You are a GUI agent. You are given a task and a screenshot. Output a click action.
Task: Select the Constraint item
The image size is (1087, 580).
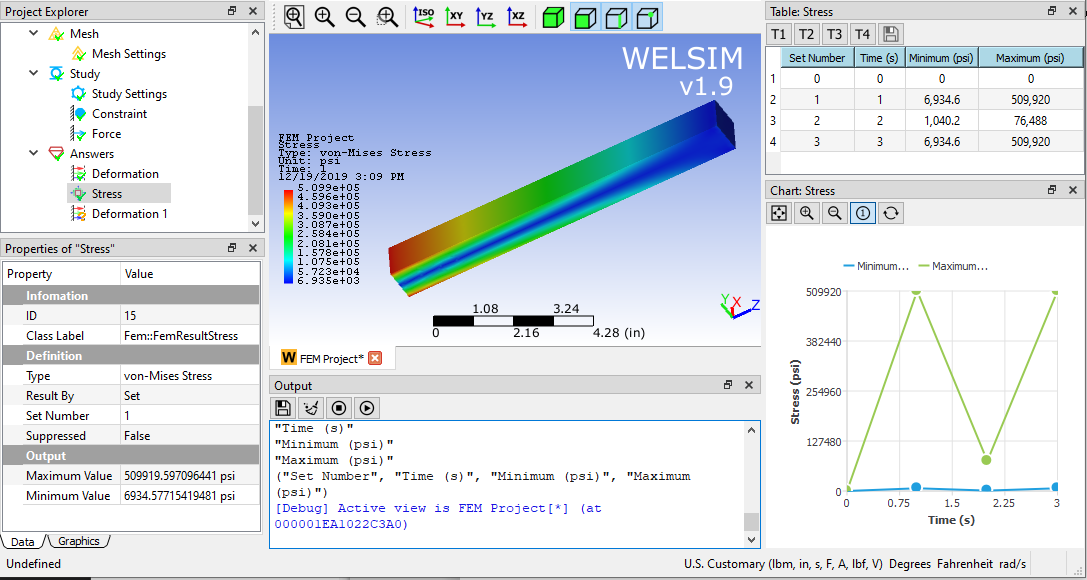click(x=119, y=114)
